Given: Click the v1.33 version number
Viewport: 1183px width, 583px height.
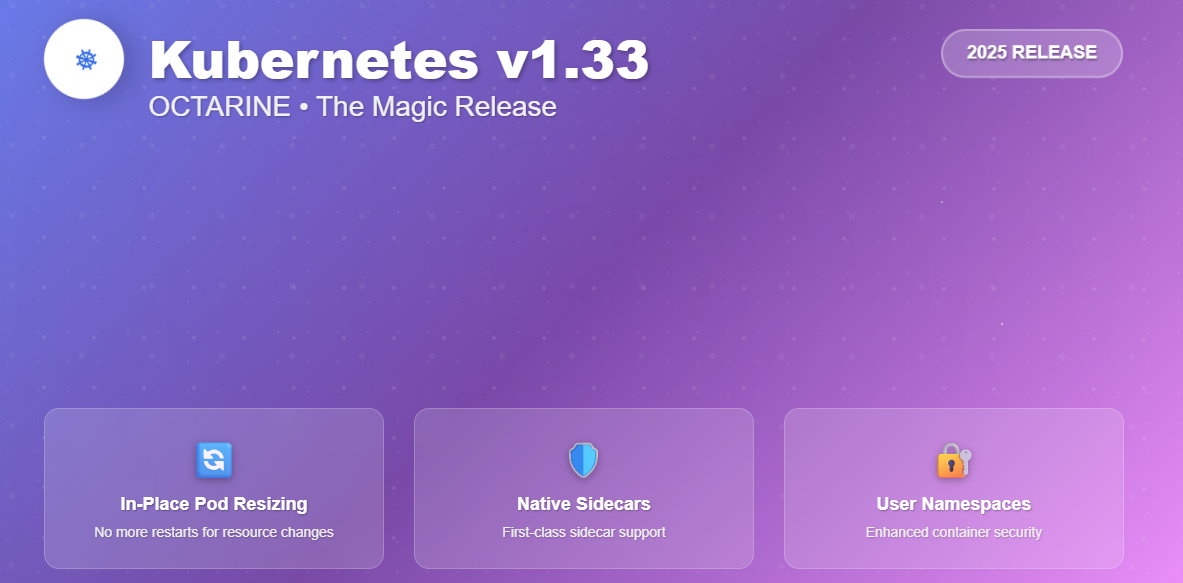Looking at the screenshot, I should tap(573, 60).
